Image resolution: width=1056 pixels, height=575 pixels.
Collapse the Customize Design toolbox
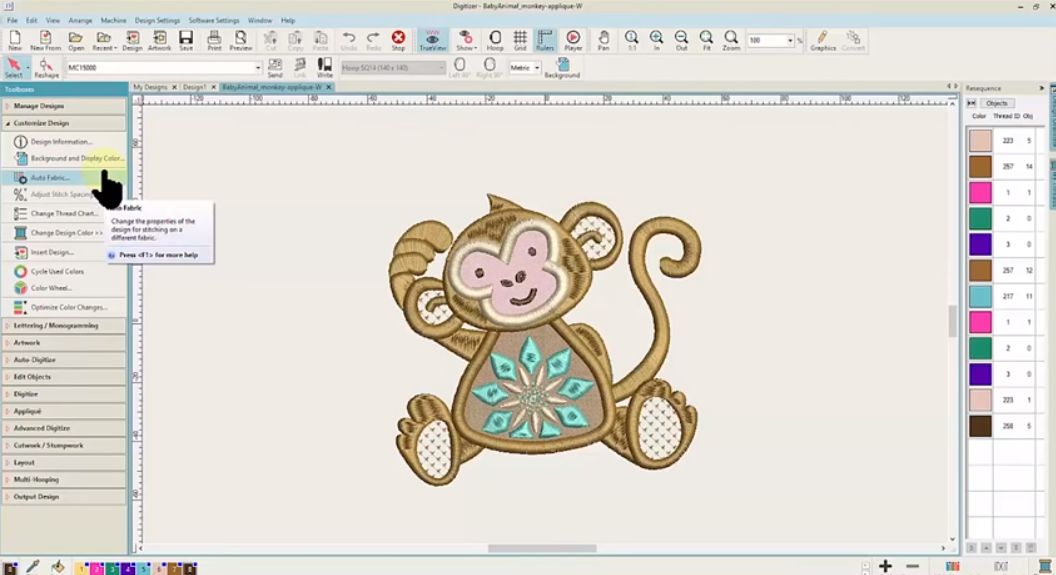coord(63,123)
